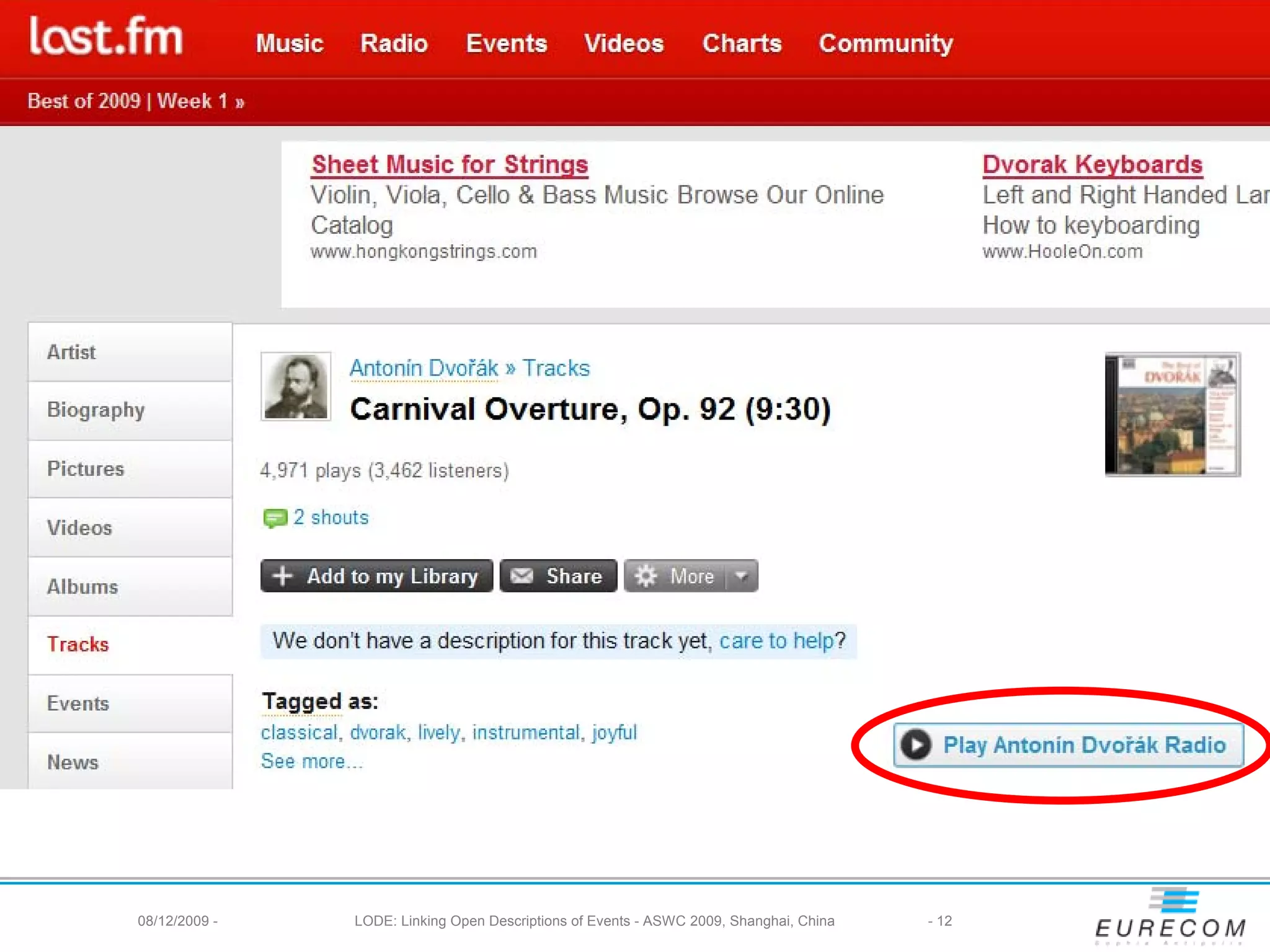This screenshot has width=1270, height=952.
Task: Click the Share button
Action: [559, 576]
